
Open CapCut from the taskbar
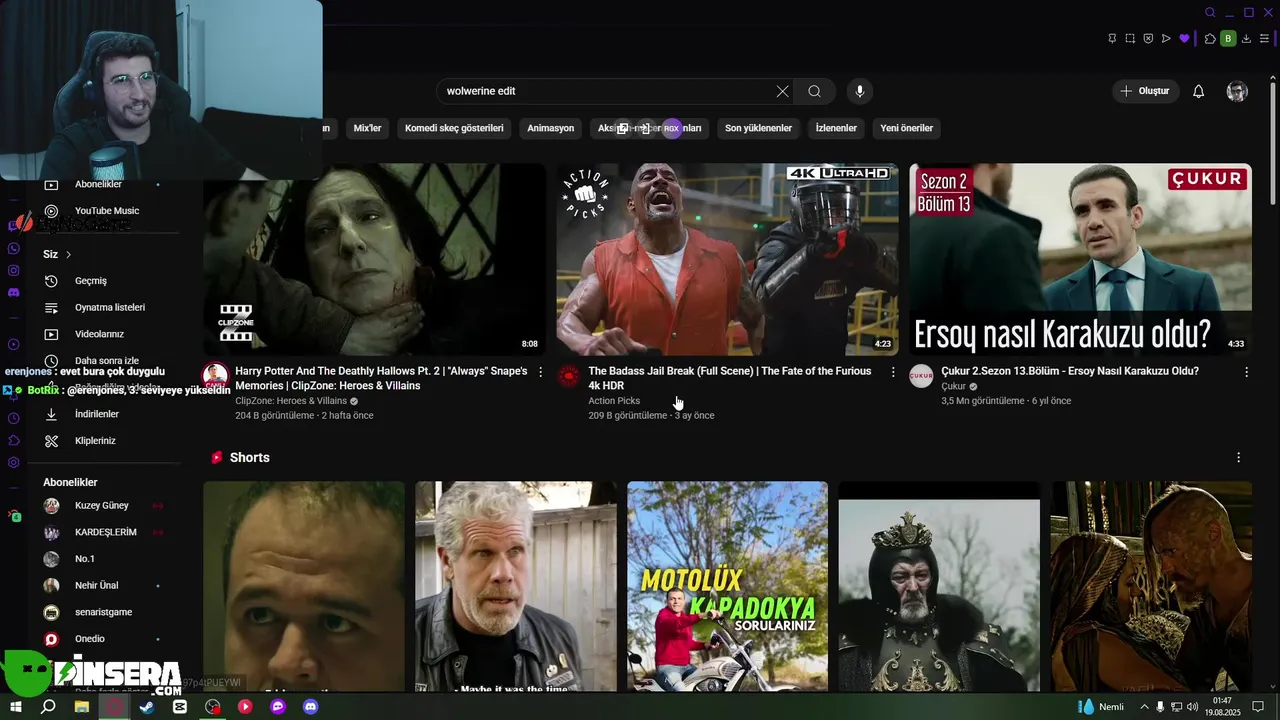click(180, 706)
